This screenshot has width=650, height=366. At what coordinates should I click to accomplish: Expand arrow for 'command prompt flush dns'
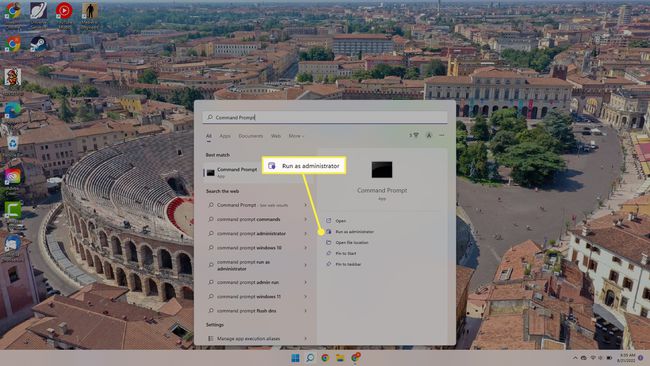[306, 310]
